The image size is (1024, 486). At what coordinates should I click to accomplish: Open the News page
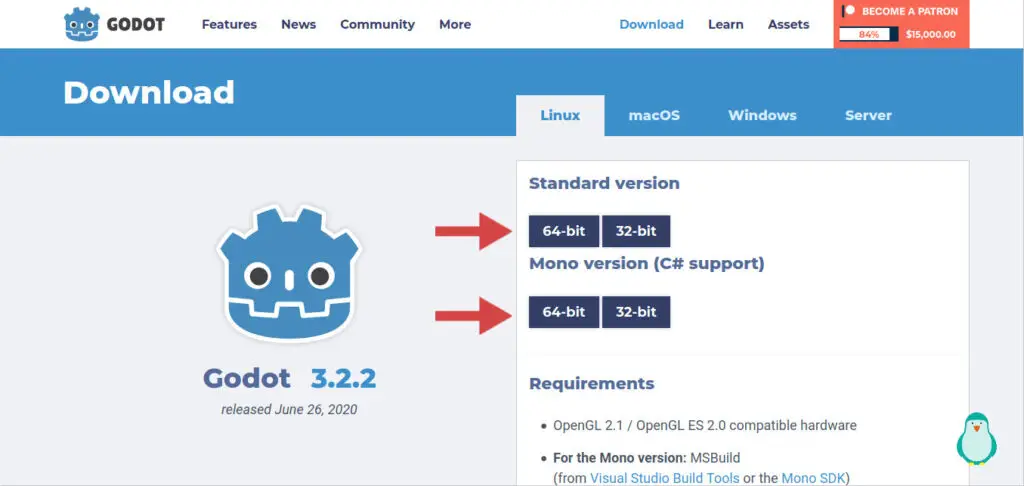298,24
